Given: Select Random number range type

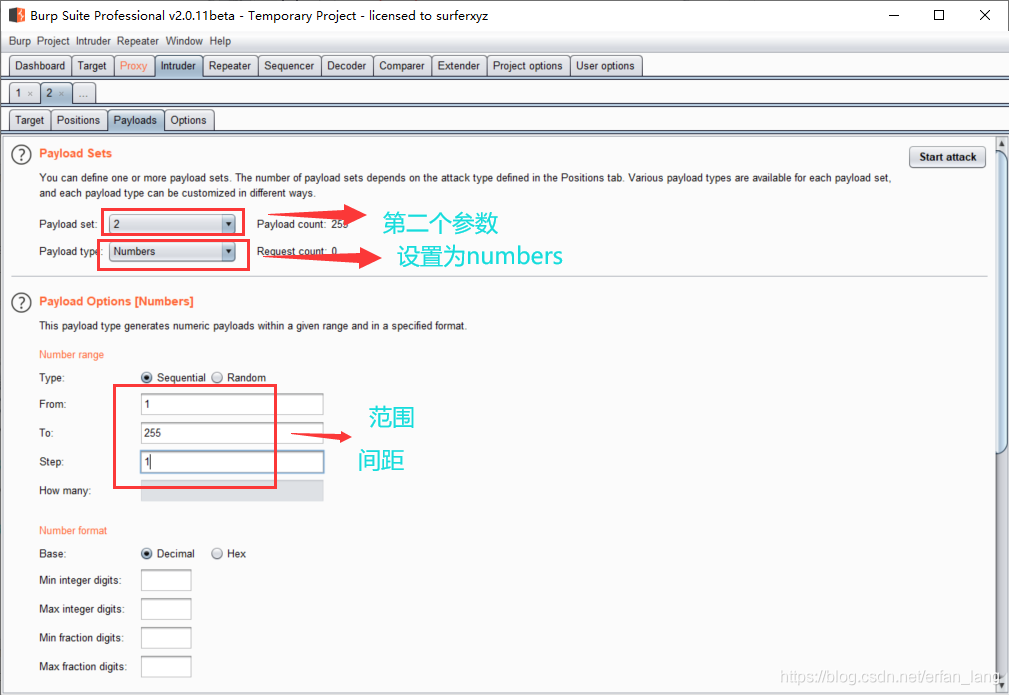Looking at the screenshot, I should [217, 378].
